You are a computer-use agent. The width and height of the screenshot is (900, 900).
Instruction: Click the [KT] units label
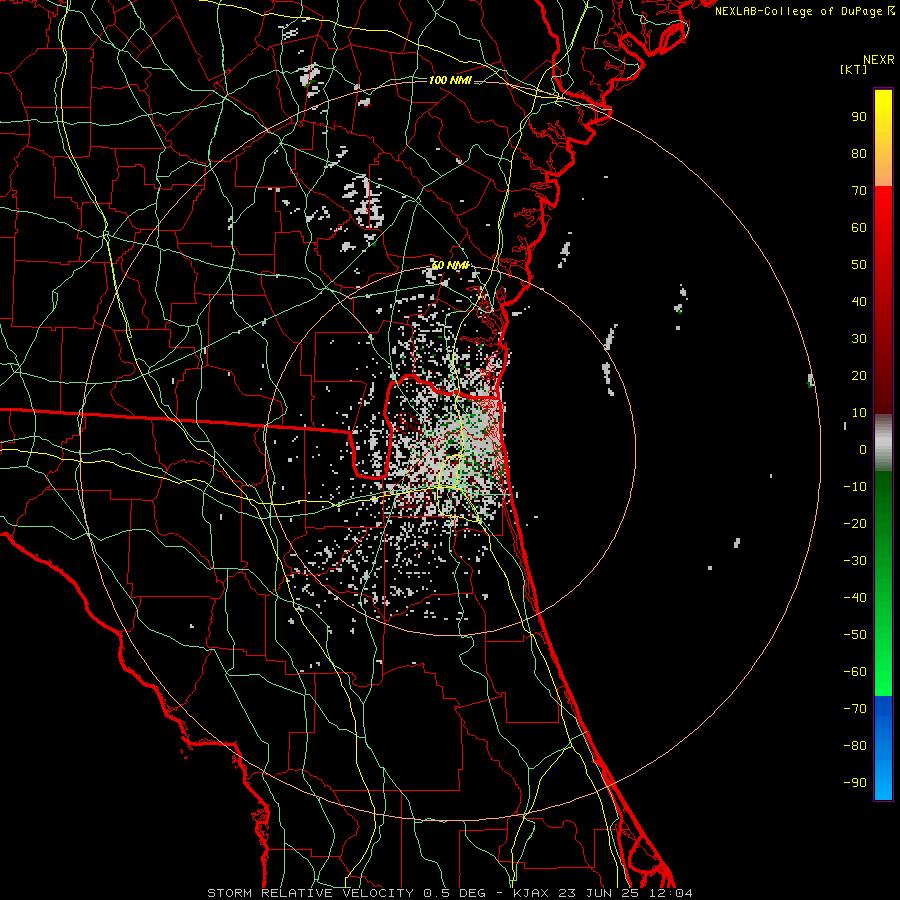[854, 69]
